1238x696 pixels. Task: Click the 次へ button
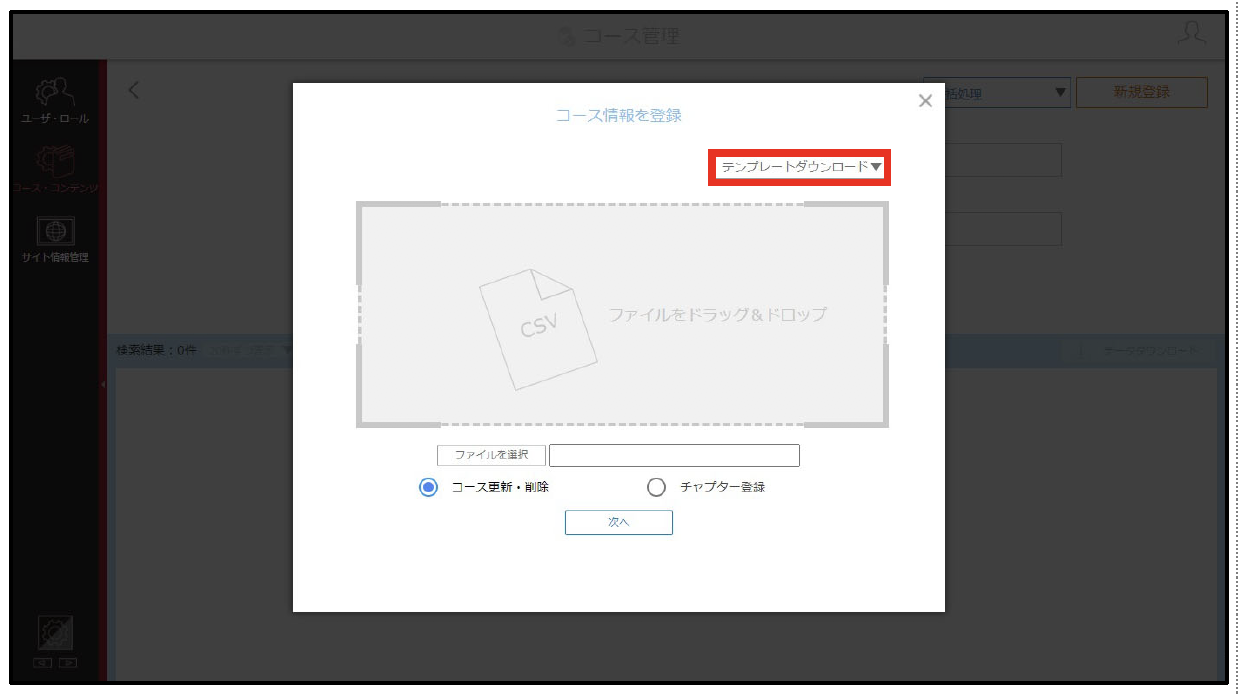(619, 522)
